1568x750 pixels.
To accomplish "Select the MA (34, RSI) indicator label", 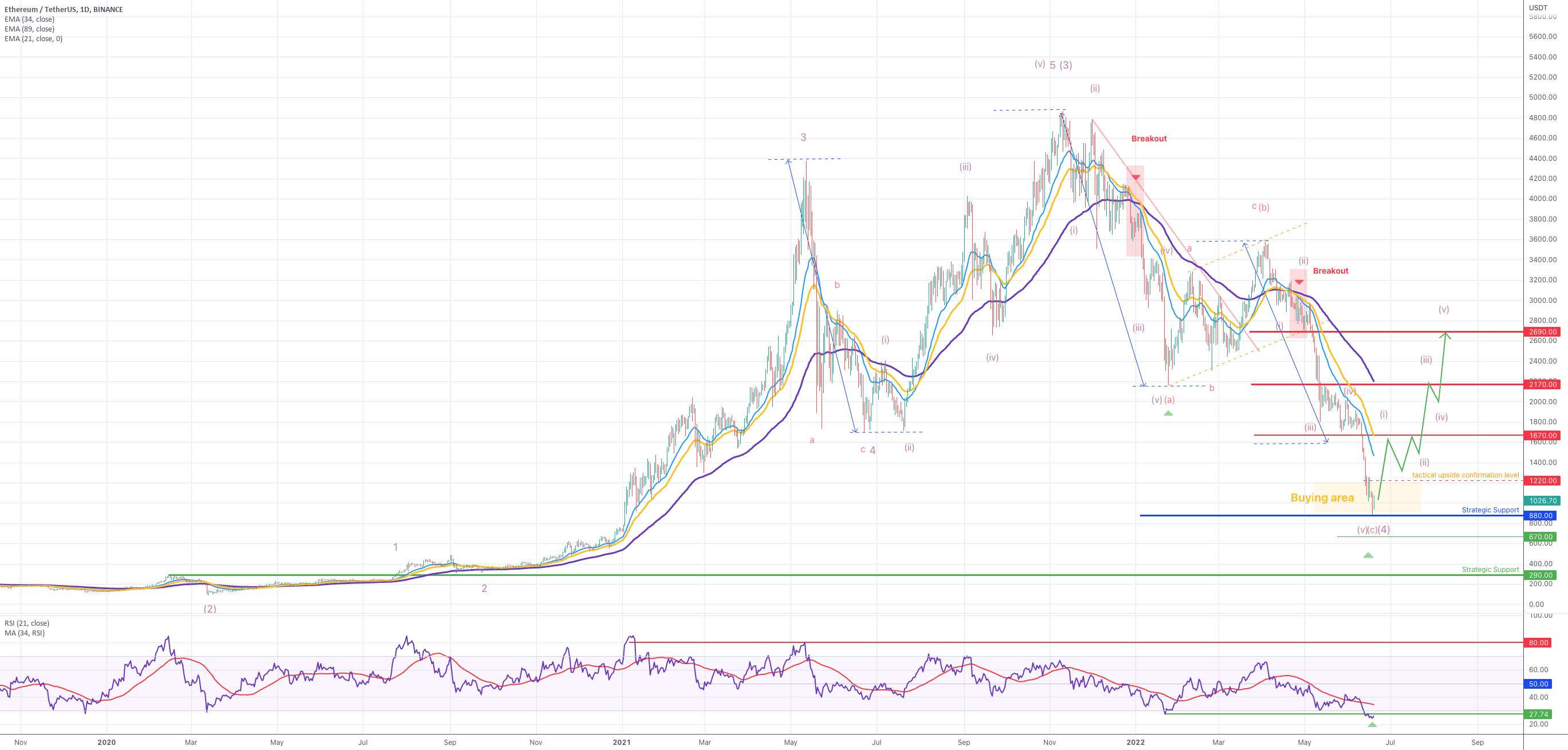I will pyautogui.click(x=24, y=633).
